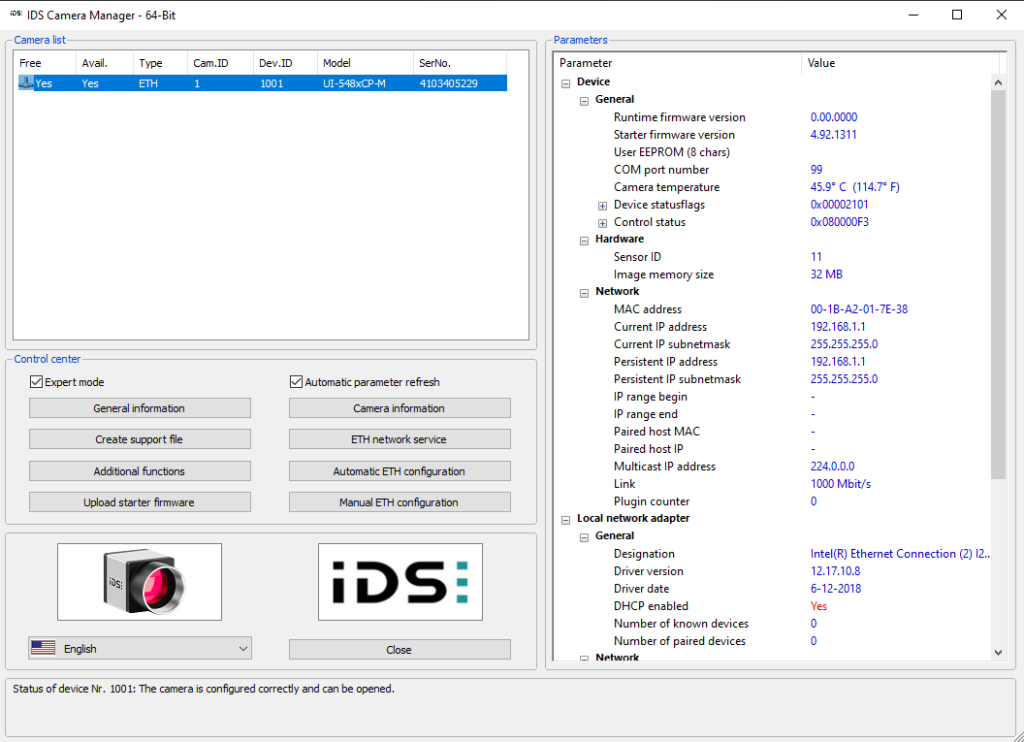Click Create support file
This screenshot has width=1024, height=742.
(140, 439)
